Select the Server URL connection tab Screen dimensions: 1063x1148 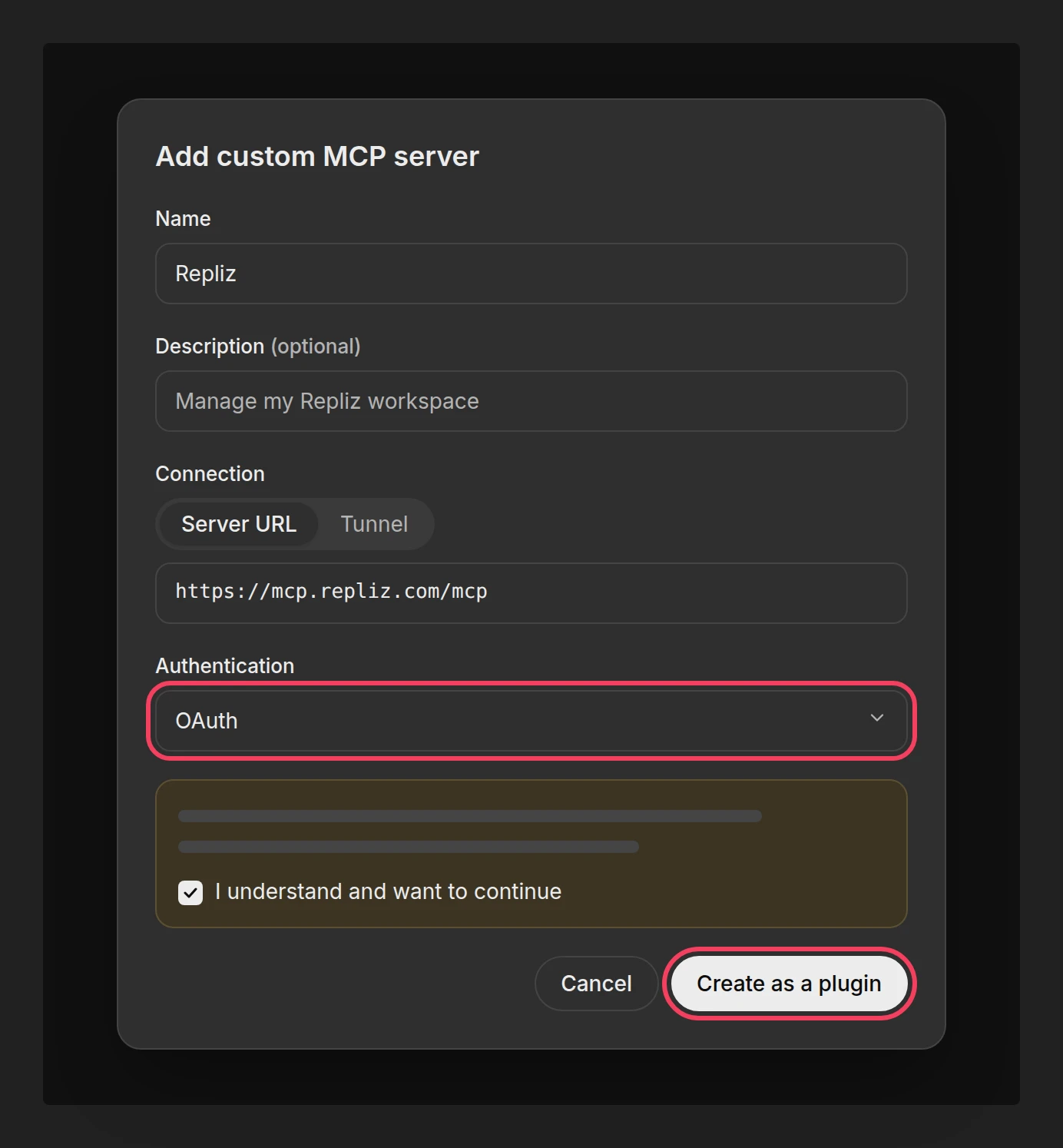tap(238, 524)
